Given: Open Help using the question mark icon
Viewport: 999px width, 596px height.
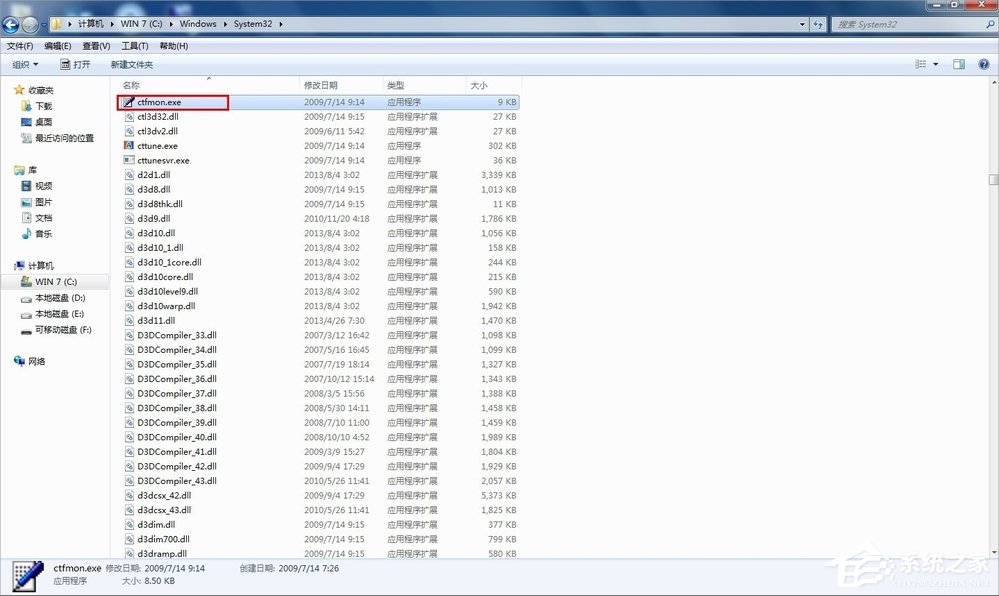Looking at the screenshot, I should pos(984,65).
